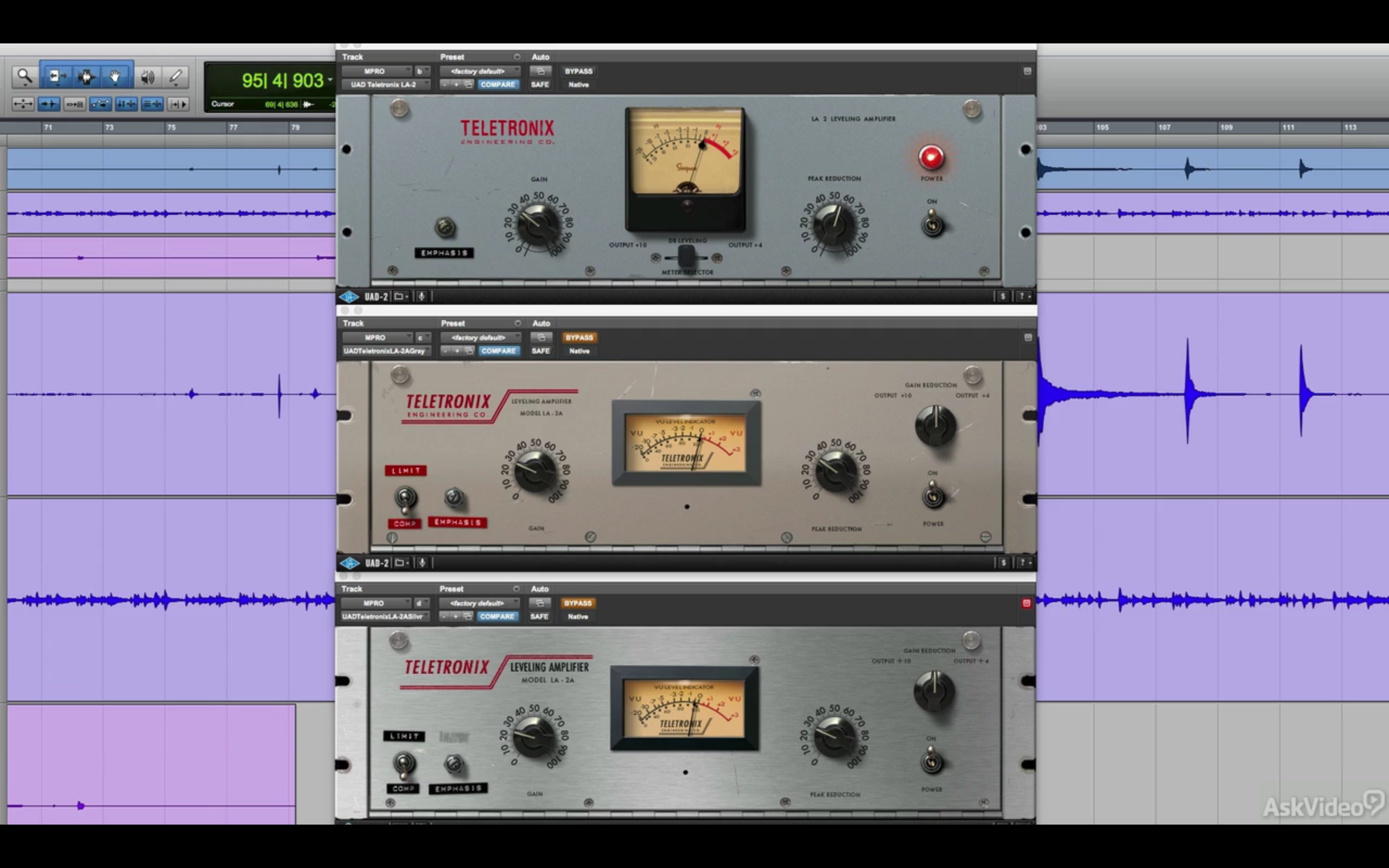Click target icon on LA-2 plugin window
This screenshot has width=1389, height=868.
(x=1028, y=71)
